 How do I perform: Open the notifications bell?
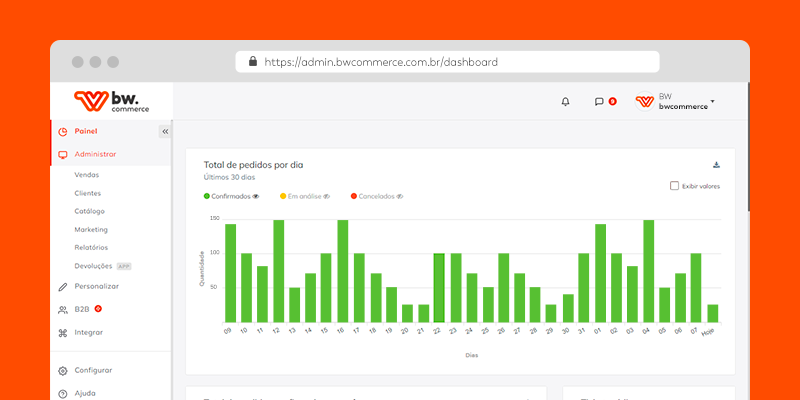tap(565, 101)
